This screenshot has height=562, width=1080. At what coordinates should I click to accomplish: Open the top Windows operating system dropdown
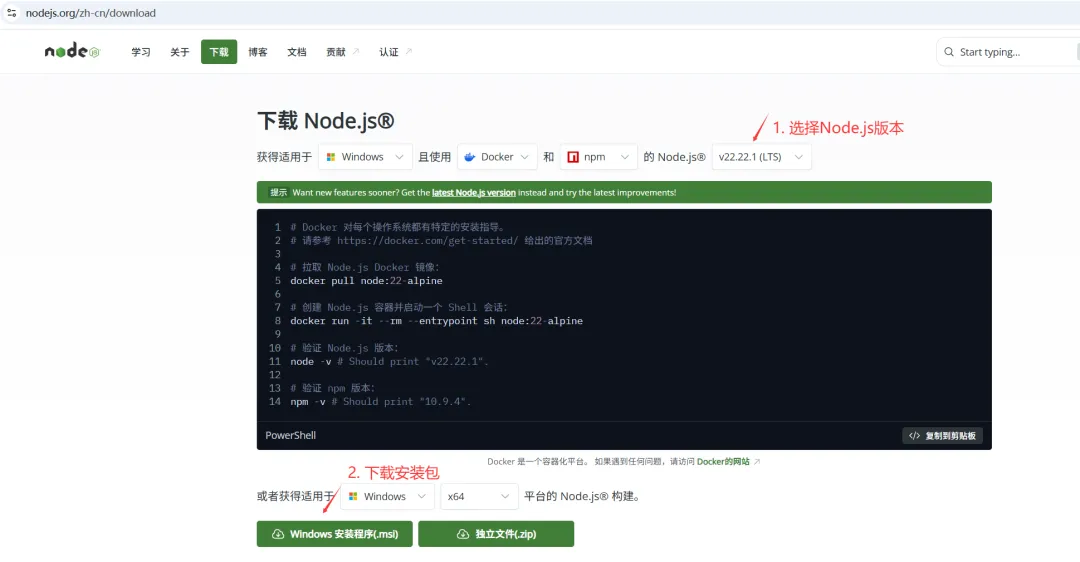pyautogui.click(x=365, y=157)
